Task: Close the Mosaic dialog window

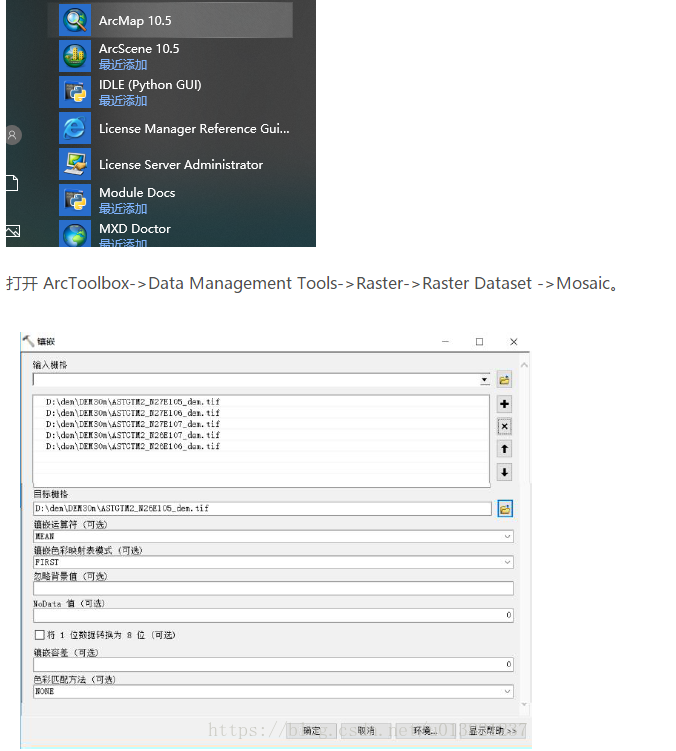Action: [x=514, y=341]
